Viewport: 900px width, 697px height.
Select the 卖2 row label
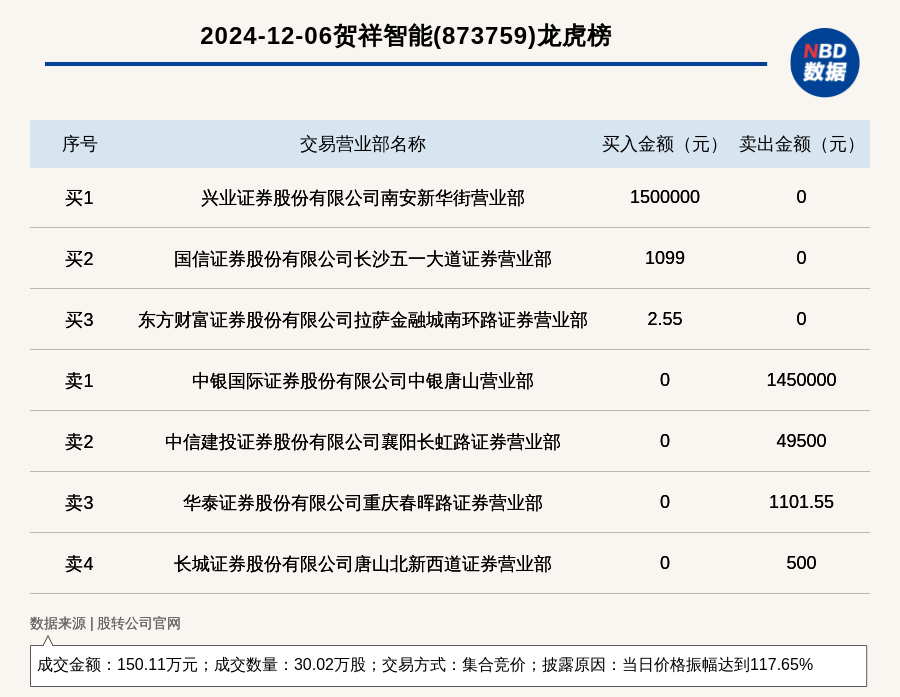[79, 442]
